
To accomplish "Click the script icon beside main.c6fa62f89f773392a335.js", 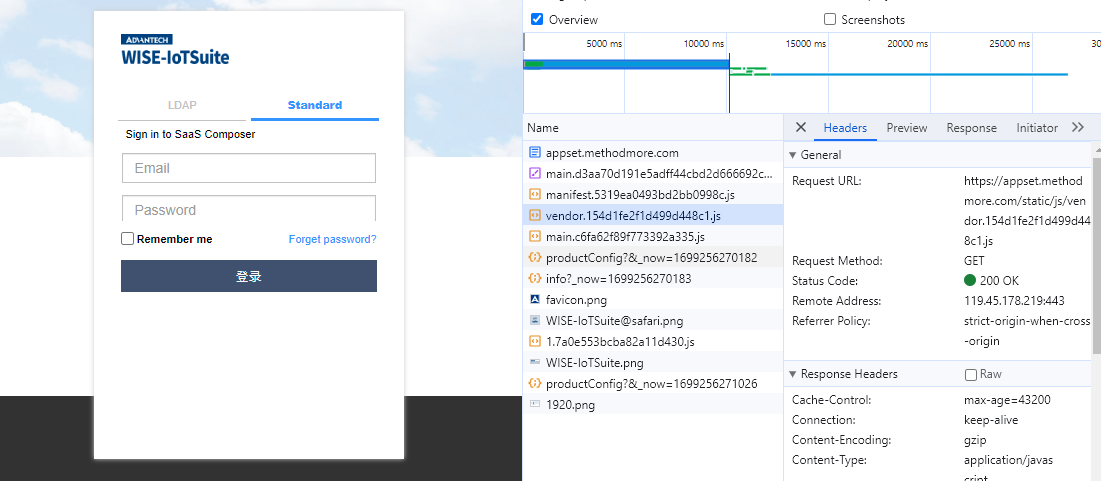I will click(534, 237).
